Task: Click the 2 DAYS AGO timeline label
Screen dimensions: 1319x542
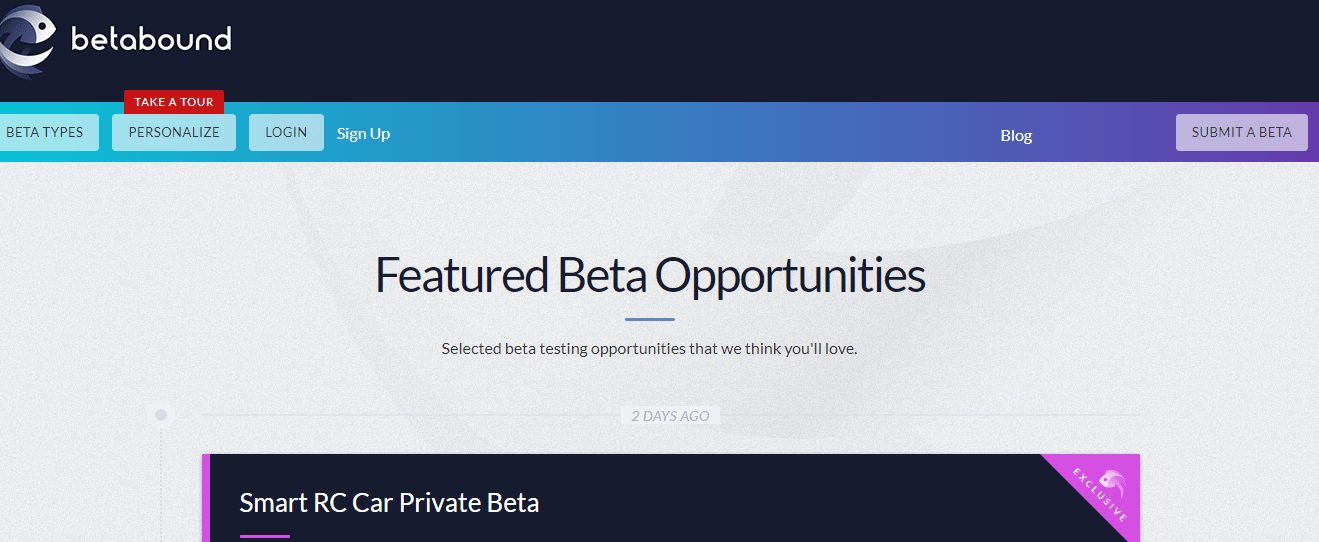Action: tap(670, 416)
